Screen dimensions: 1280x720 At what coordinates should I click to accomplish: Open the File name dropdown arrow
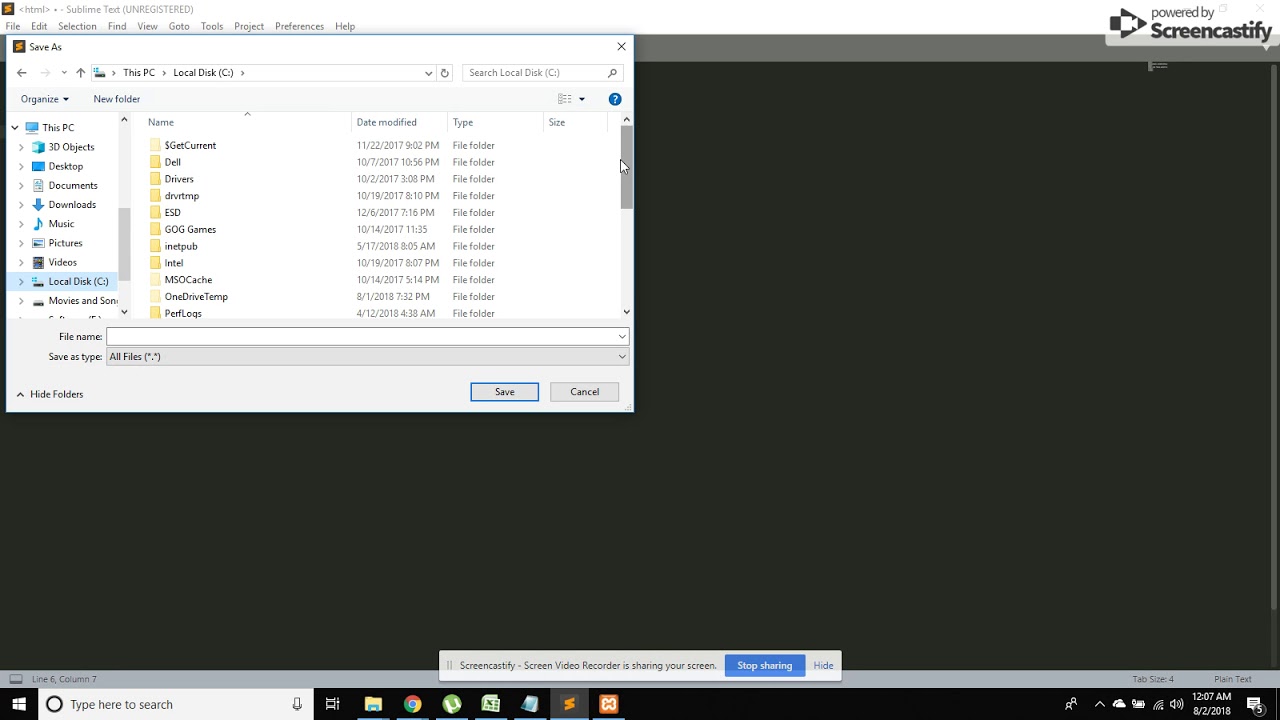[622, 337]
